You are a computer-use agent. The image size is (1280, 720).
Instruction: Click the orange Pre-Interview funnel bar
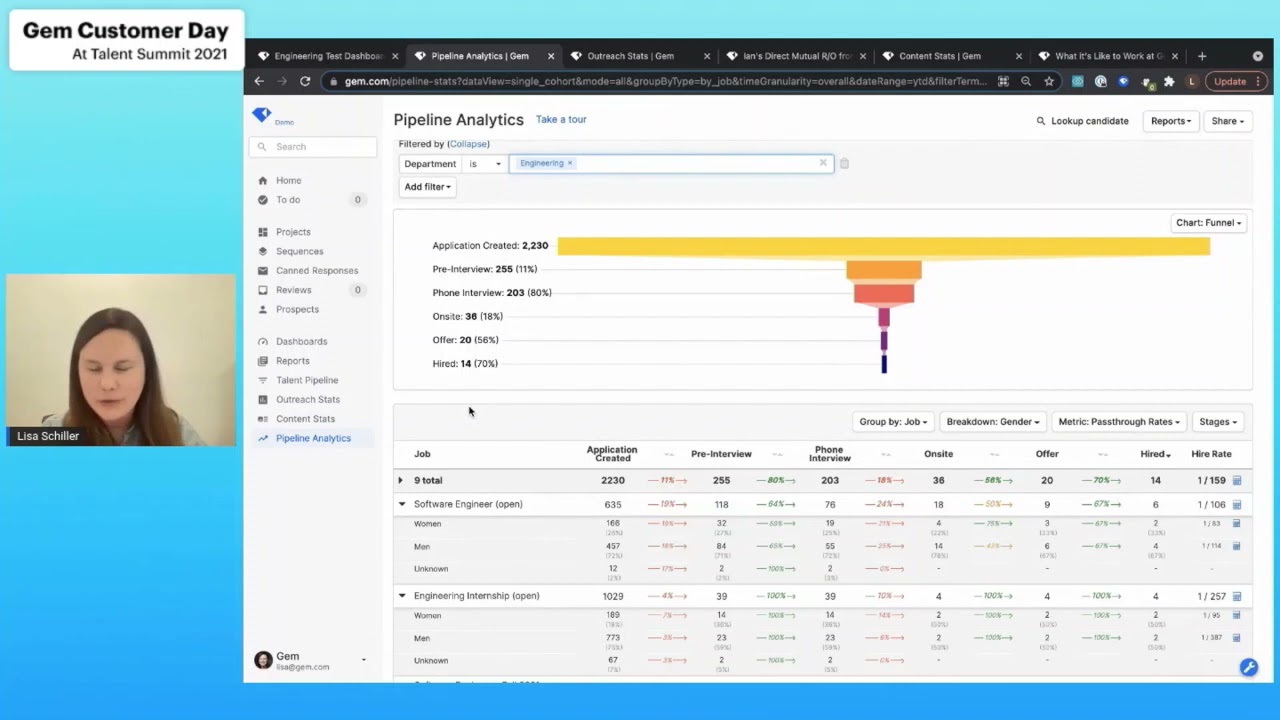click(884, 270)
